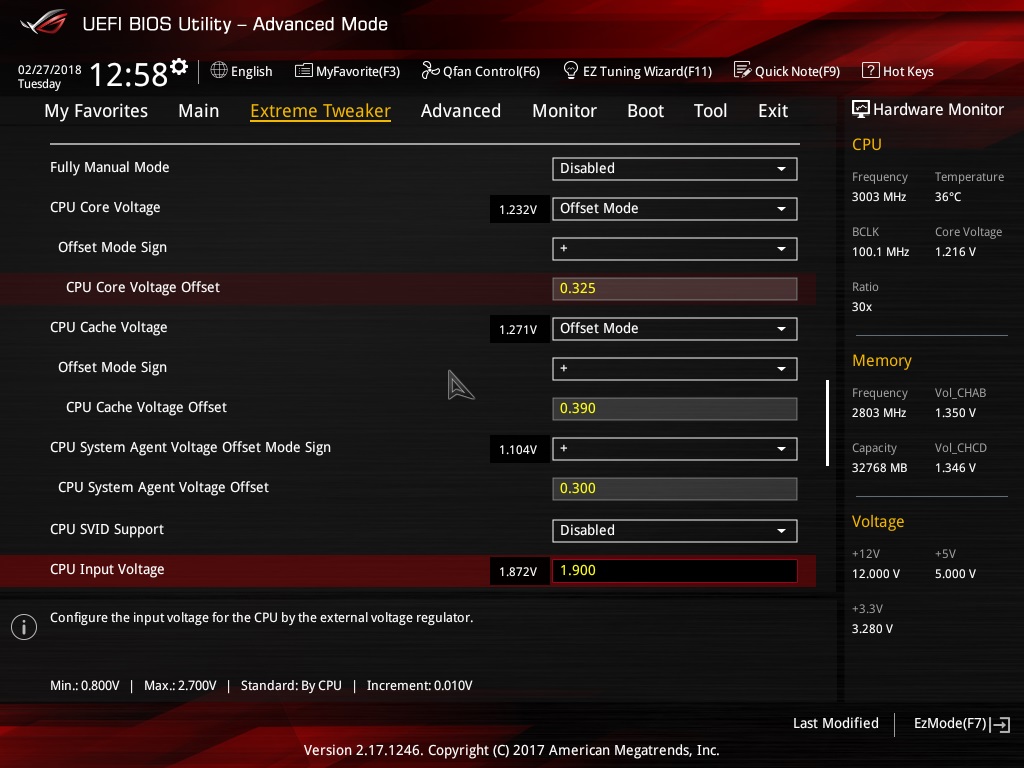
Task: Click the CPU System Agent Voltage Offset field
Action: click(675, 488)
